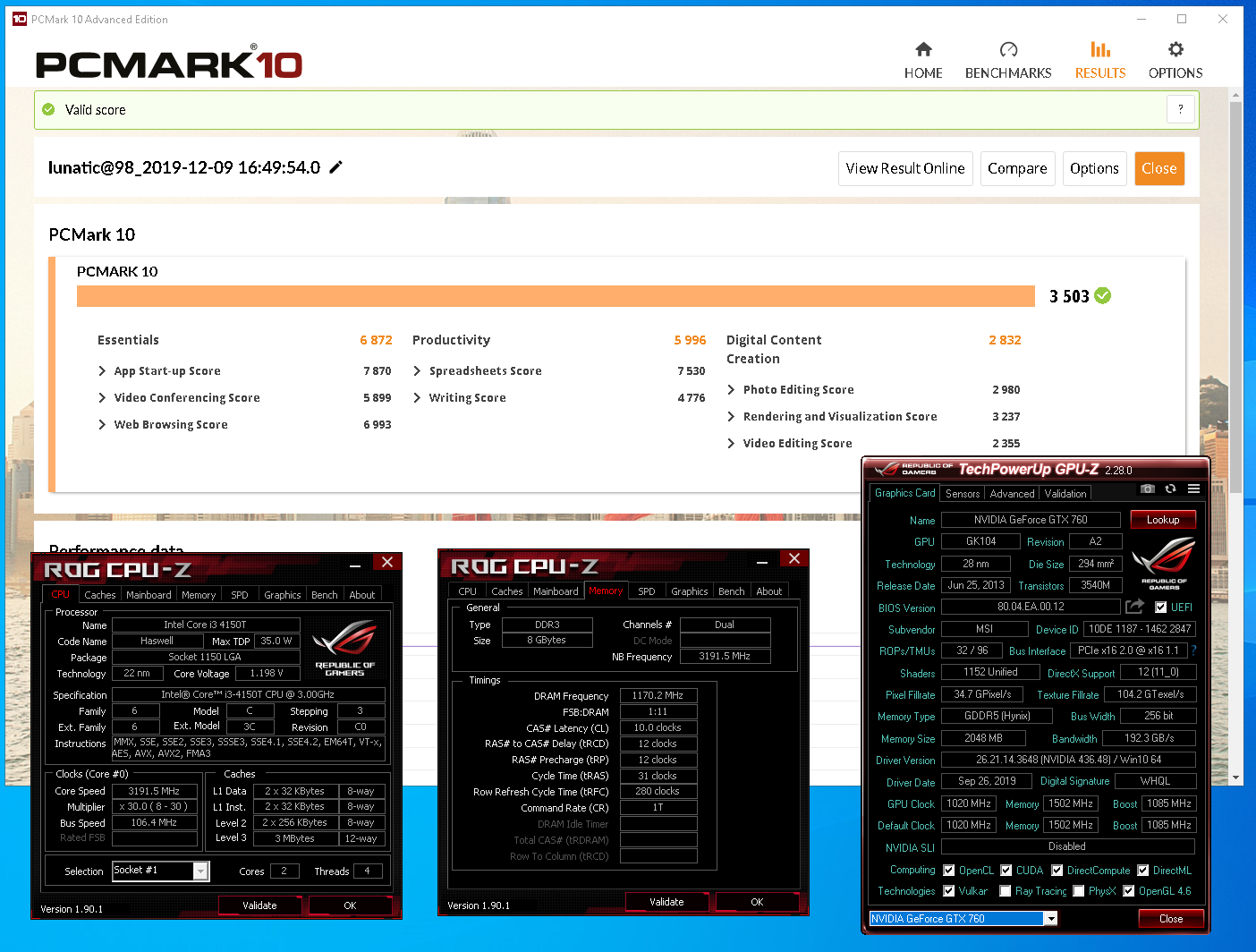Expand App Start-up Score
Viewport: 1256px width, 952px height.
[x=102, y=370]
